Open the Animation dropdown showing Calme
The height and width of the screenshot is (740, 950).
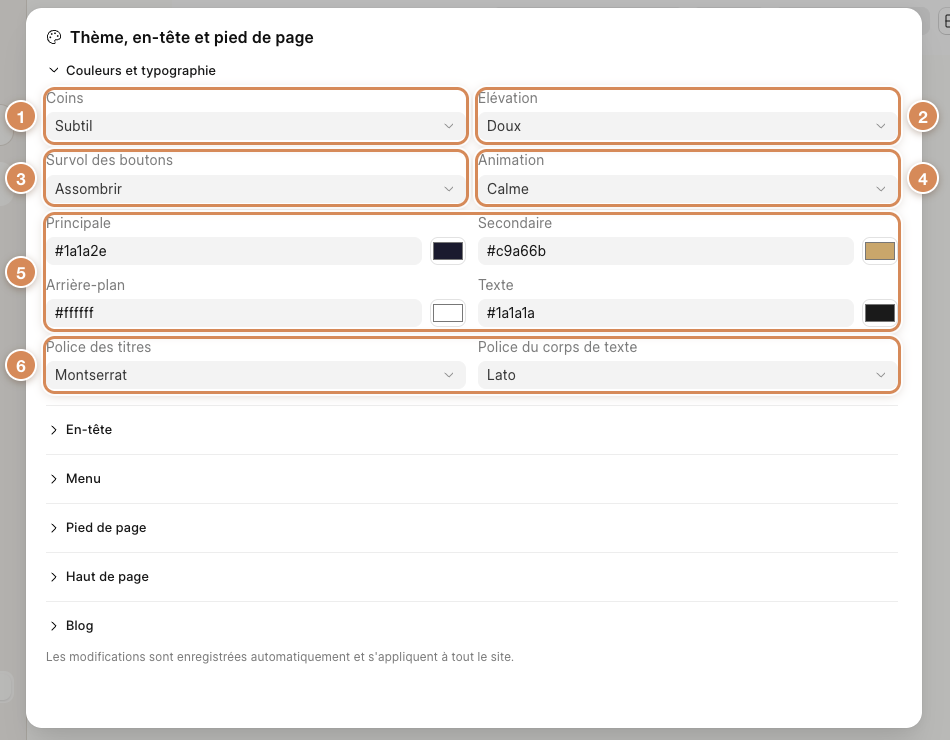(688, 189)
